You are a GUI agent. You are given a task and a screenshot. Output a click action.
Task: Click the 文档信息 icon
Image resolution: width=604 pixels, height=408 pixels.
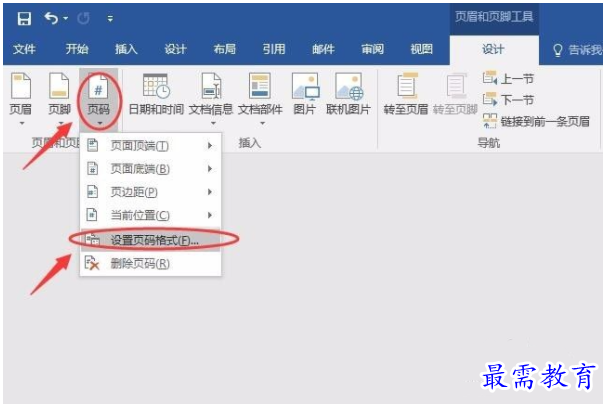coord(211,86)
